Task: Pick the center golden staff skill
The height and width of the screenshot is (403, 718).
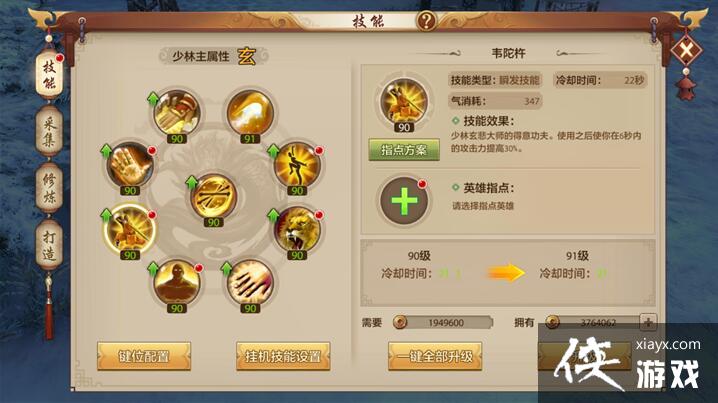Action: pos(213,196)
